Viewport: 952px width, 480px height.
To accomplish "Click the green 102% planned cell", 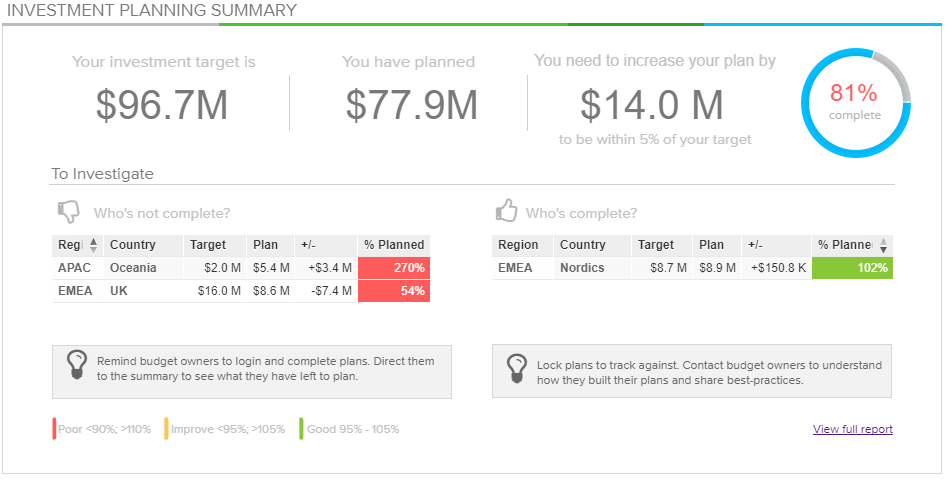I will [852, 268].
